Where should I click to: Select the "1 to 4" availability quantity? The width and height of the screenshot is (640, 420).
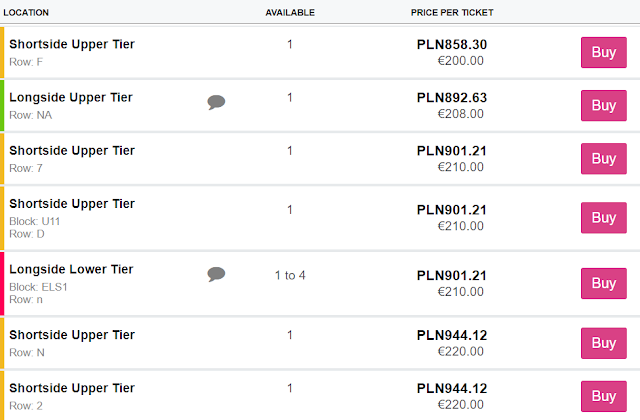click(290, 275)
